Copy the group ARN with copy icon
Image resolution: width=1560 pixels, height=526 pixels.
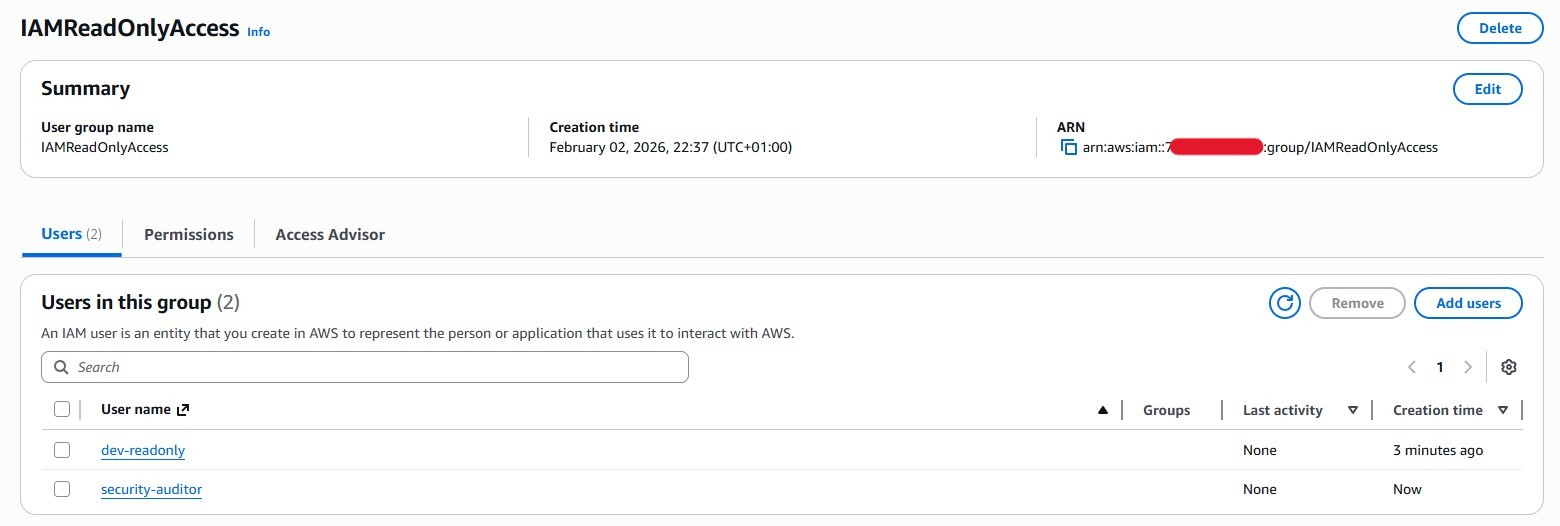click(x=1069, y=148)
